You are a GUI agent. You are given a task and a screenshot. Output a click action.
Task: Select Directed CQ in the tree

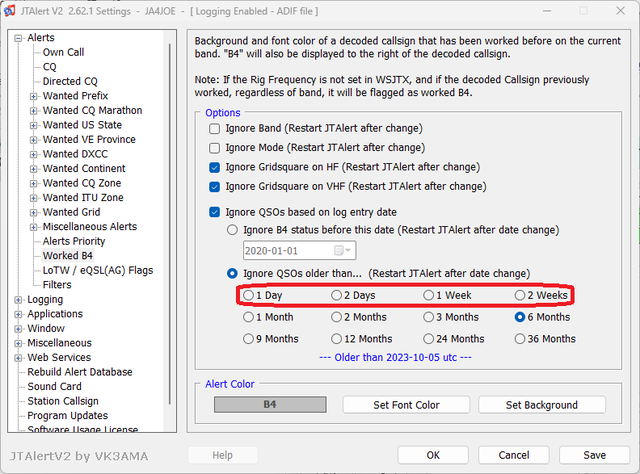click(70, 81)
